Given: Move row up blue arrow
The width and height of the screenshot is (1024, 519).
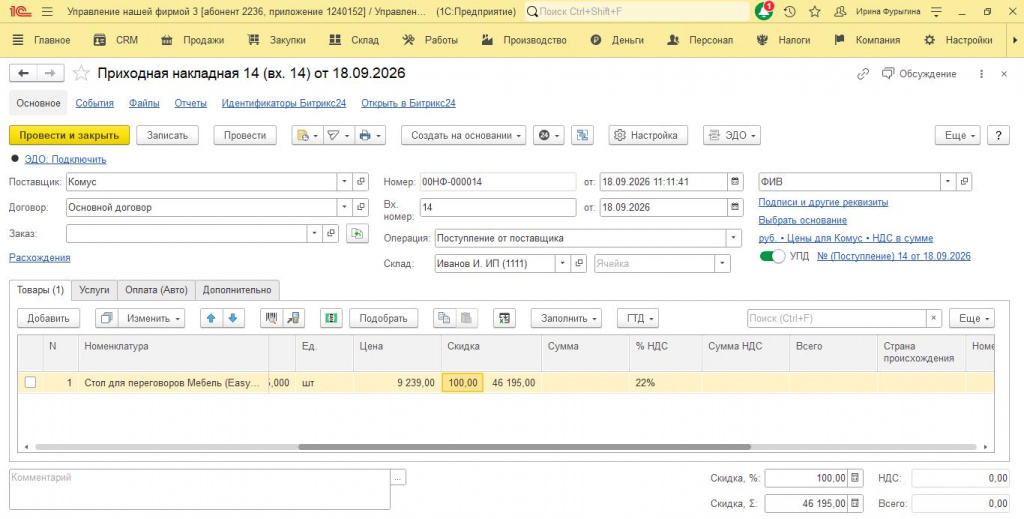Looking at the screenshot, I should click(x=211, y=318).
